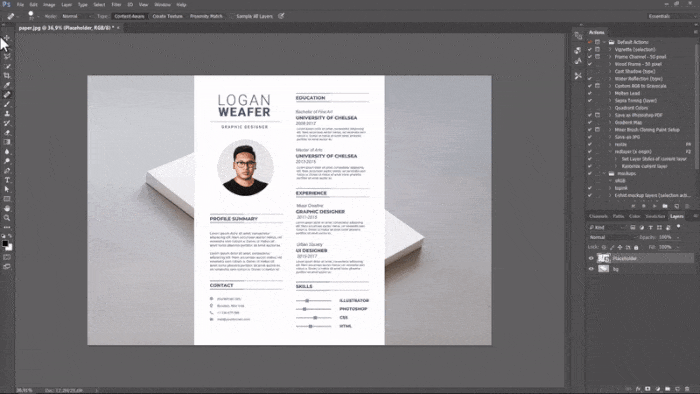700x394 pixels.
Task: Expand the Cast Shadow (type) action
Action: [610, 71]
